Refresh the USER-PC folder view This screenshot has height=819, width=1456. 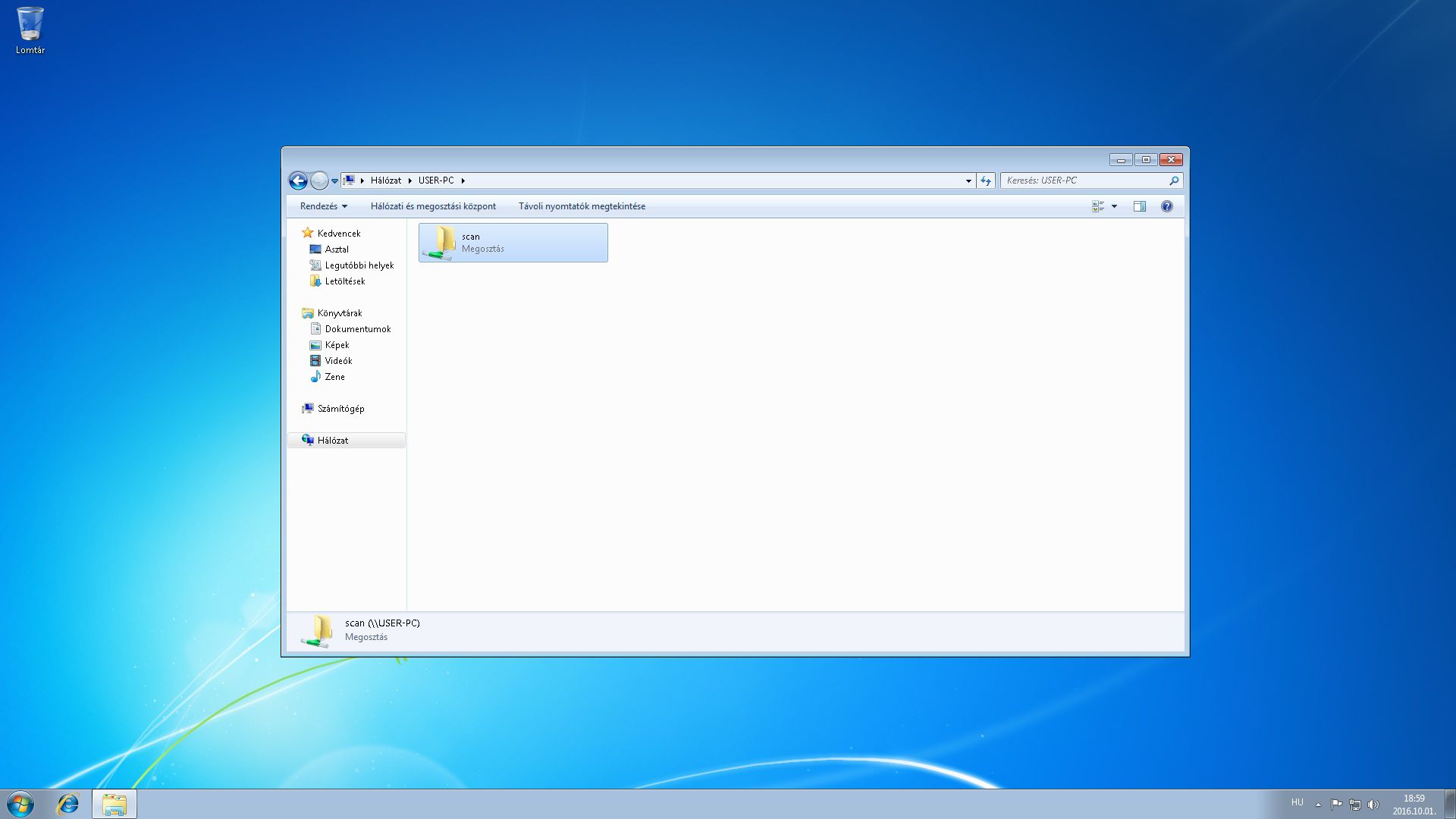pos(986,180)
